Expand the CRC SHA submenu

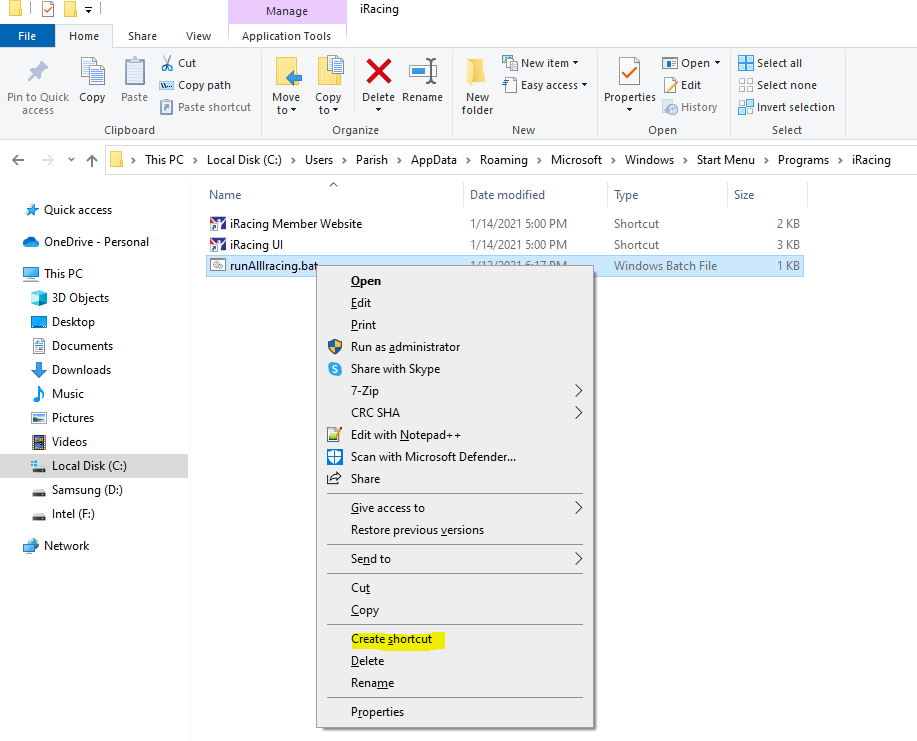455,413
